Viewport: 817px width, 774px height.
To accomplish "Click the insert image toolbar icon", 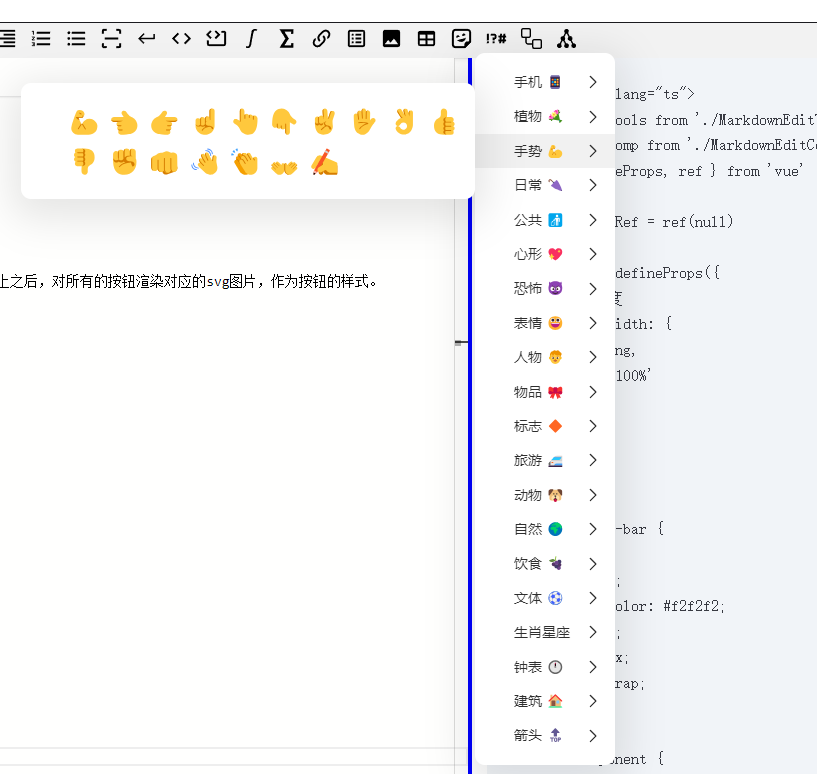I will click(391, 39).
